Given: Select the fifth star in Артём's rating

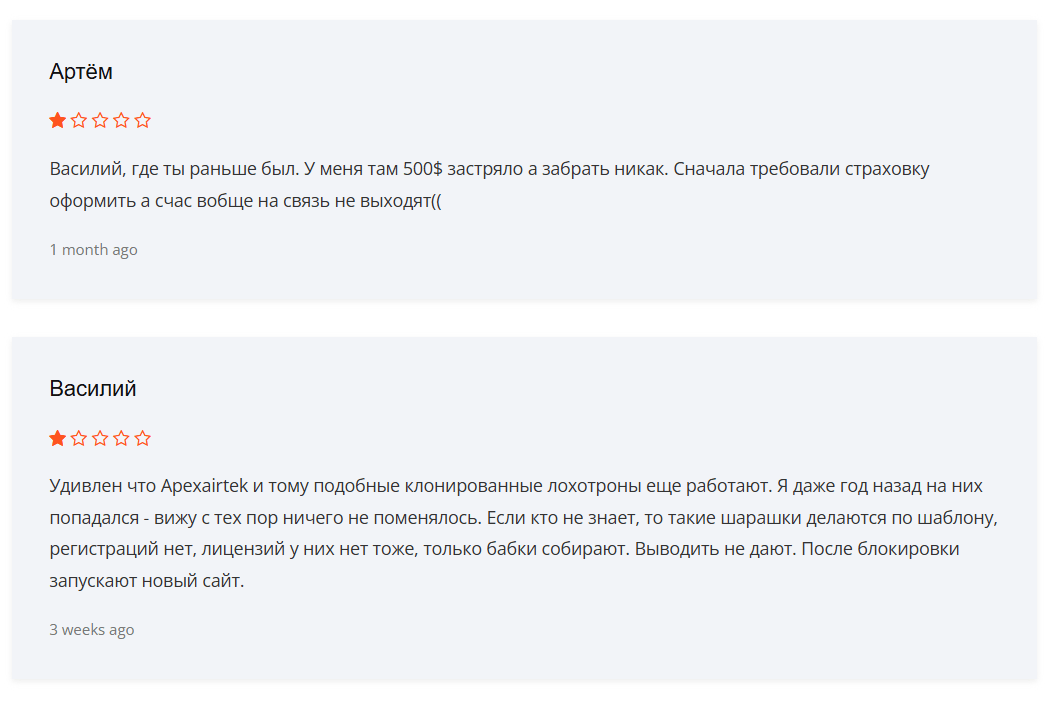Looking at the screenshot, I should tap(143, 121).
